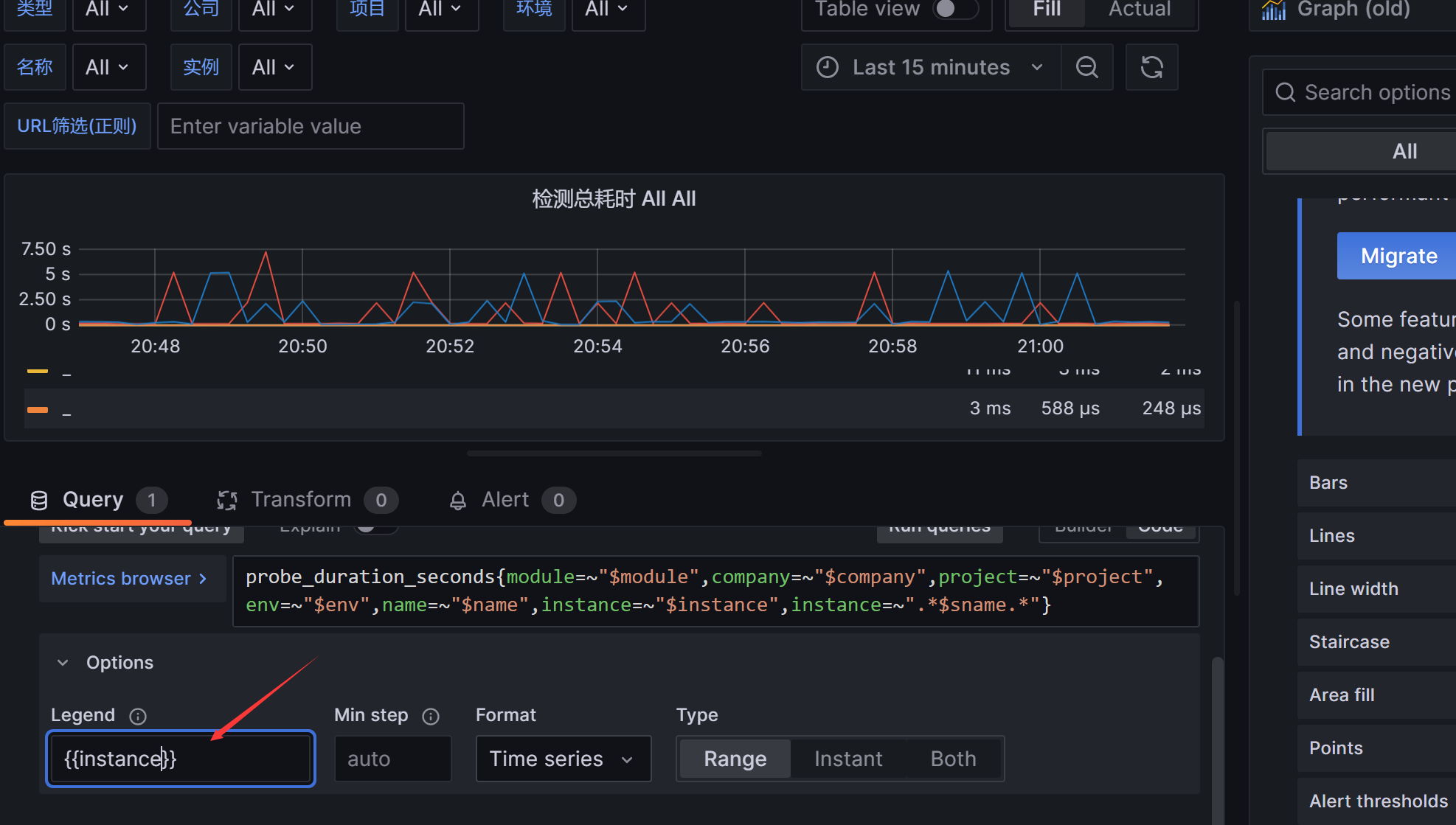Click the query editor vertical scrollbar
The height and width of the screenshot is (825, 1456).
coord(1217,739)
